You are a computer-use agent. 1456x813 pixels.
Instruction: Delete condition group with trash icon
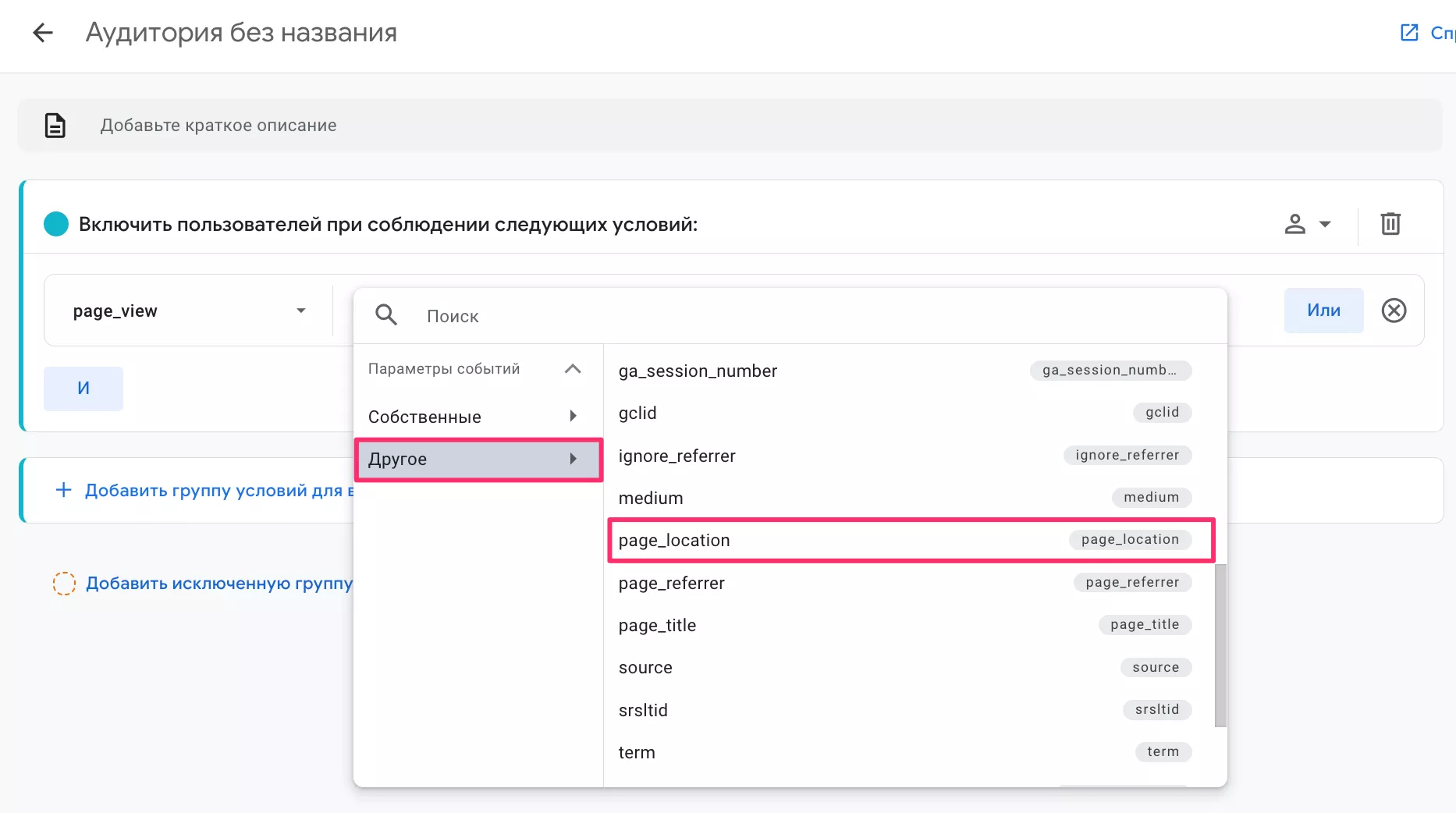point(1390,224)
